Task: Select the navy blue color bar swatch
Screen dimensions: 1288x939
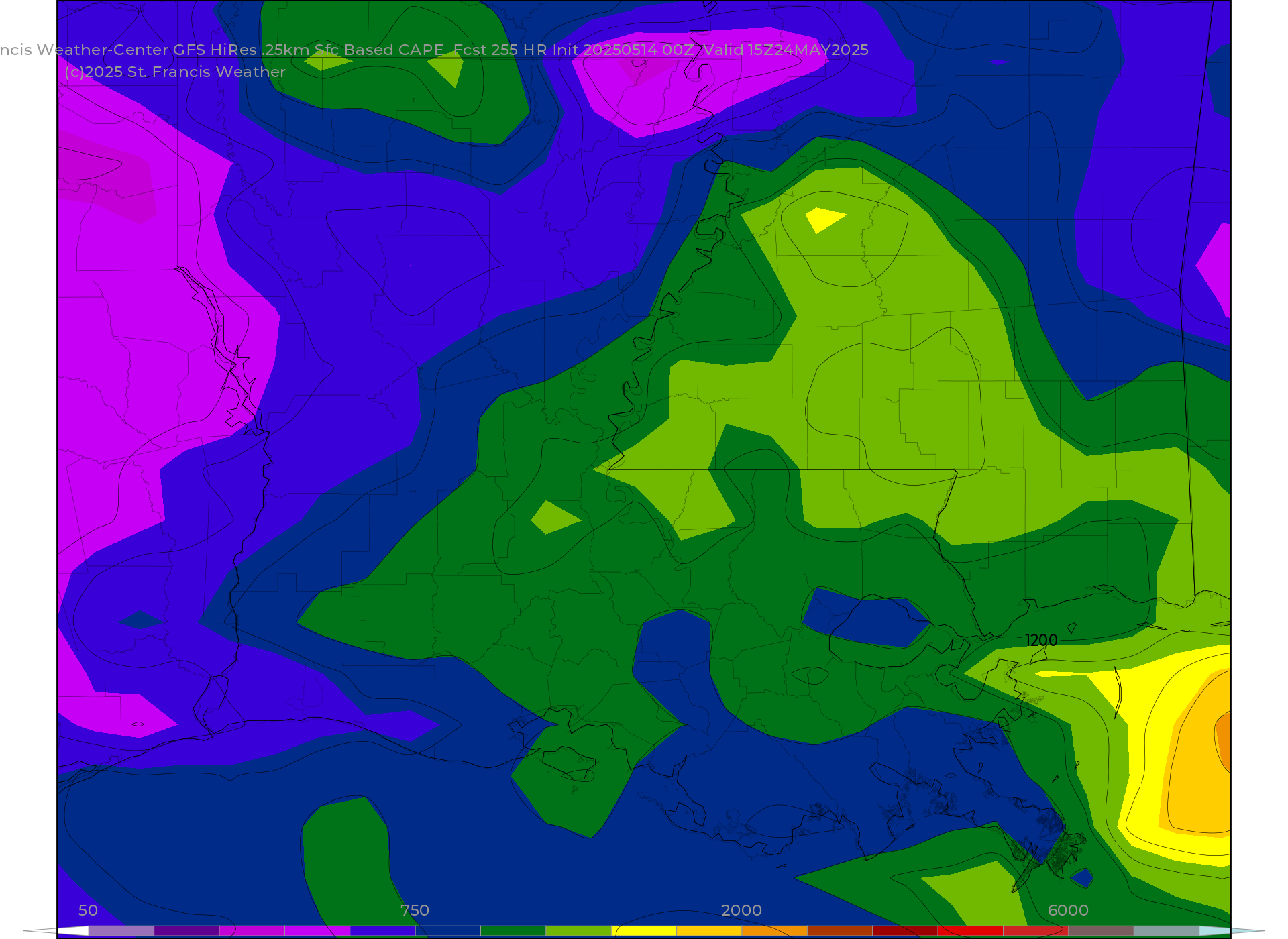Action: coord(448,931)
